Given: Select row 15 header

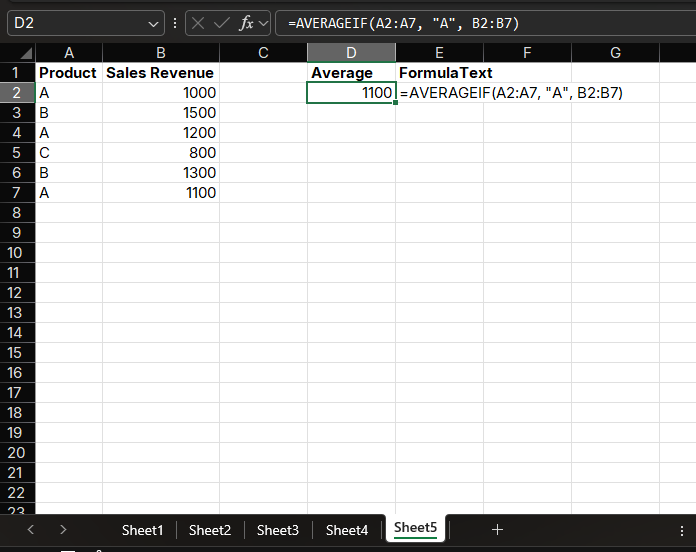Looking at the screenshot, I should pos(17,353).
